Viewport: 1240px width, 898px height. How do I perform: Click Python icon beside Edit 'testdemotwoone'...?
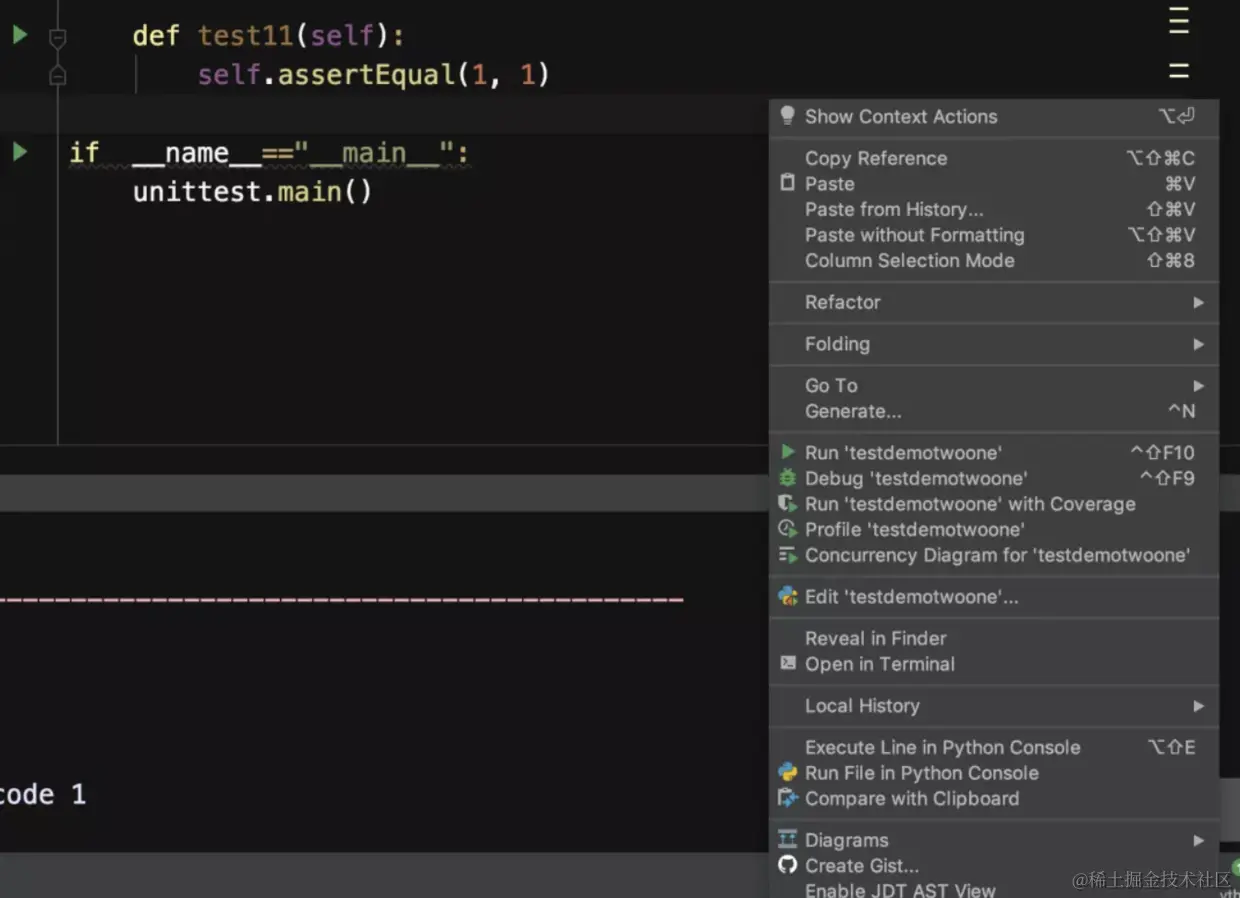click(788, 596)
